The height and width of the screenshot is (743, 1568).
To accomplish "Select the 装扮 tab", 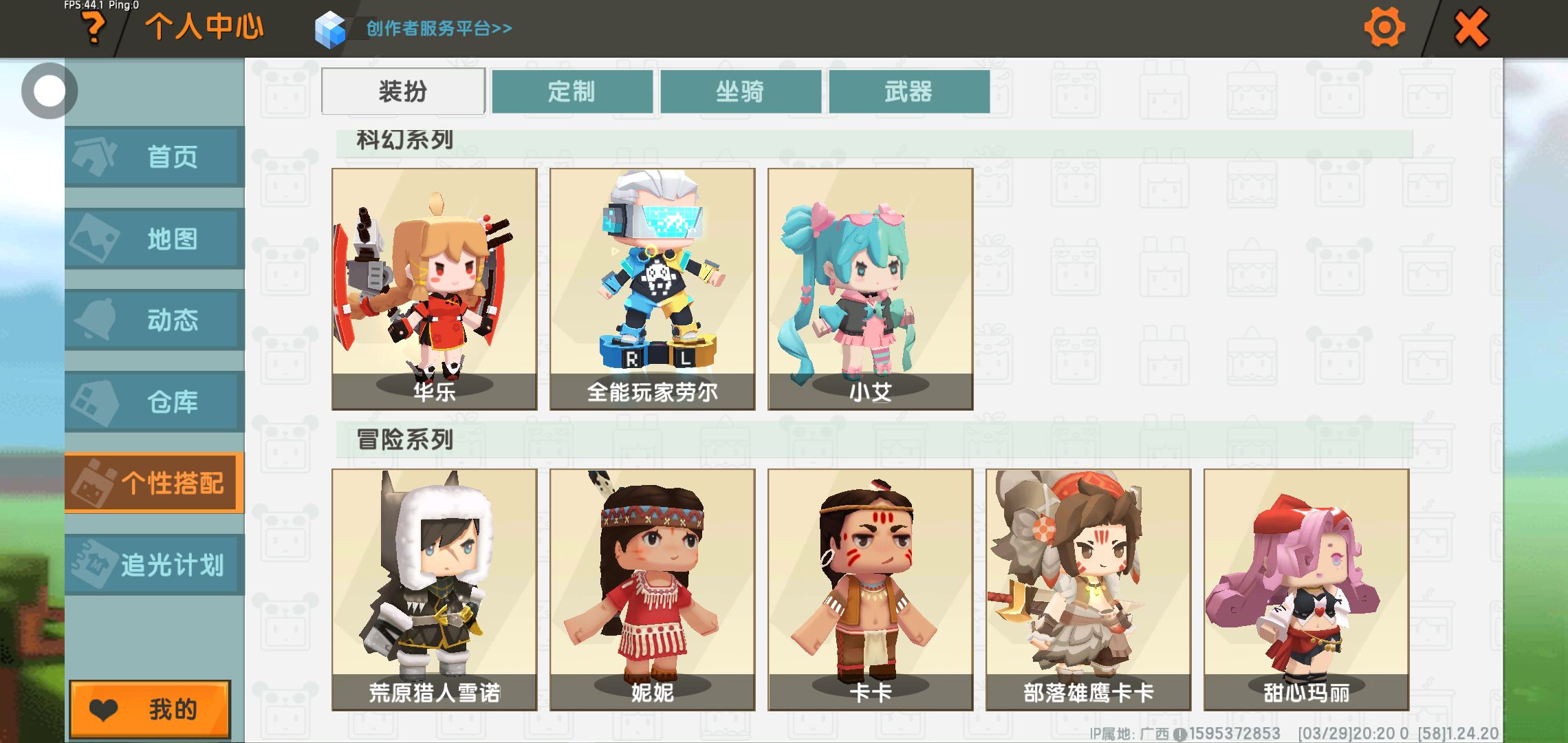I will (404, 91).
